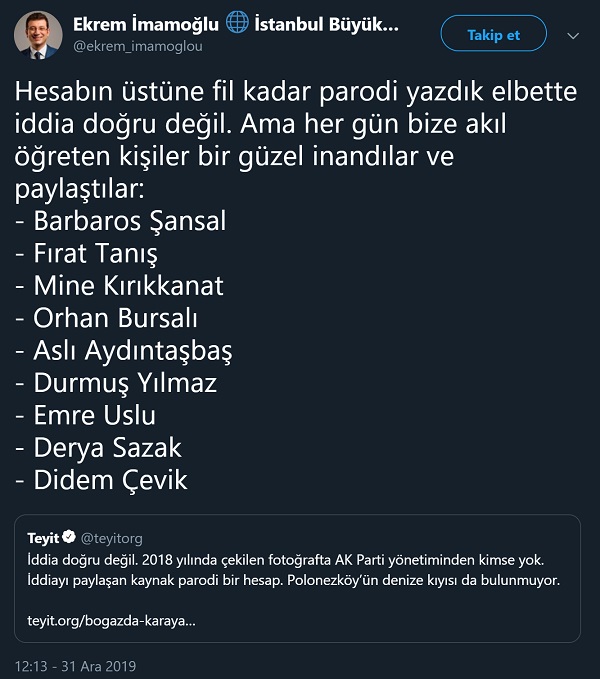Click the 12:13 - 31 Ara 2019 timestamp
The image size is (600, 679).
74,665
